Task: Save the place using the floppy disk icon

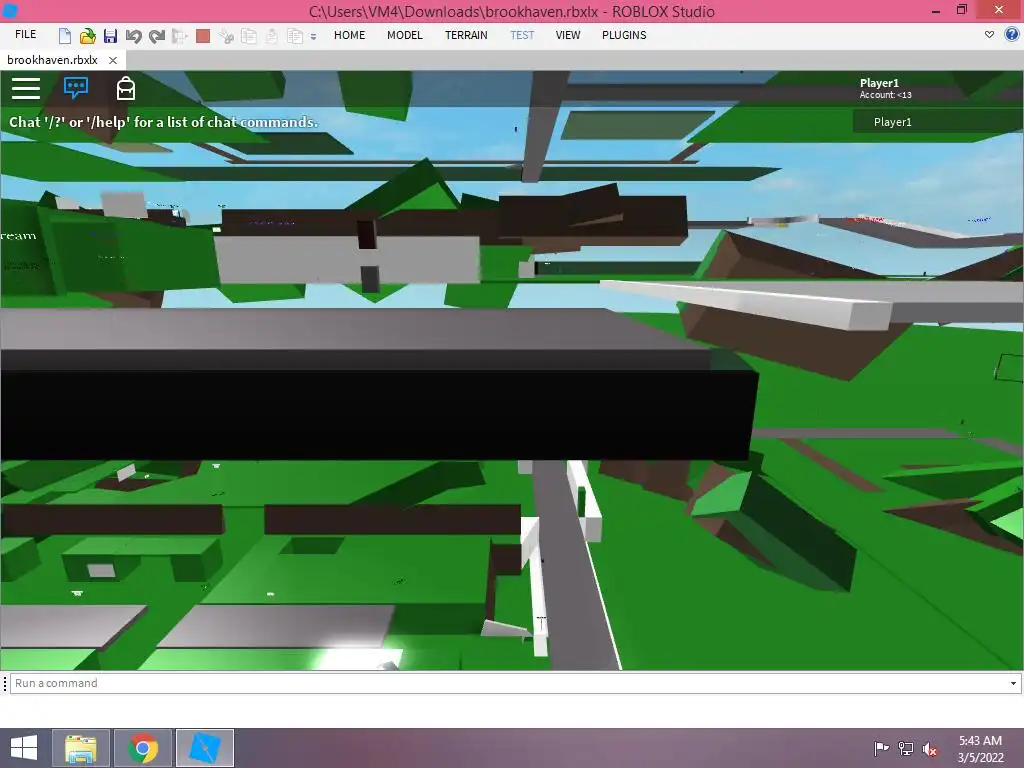Action: coord(110,35)
